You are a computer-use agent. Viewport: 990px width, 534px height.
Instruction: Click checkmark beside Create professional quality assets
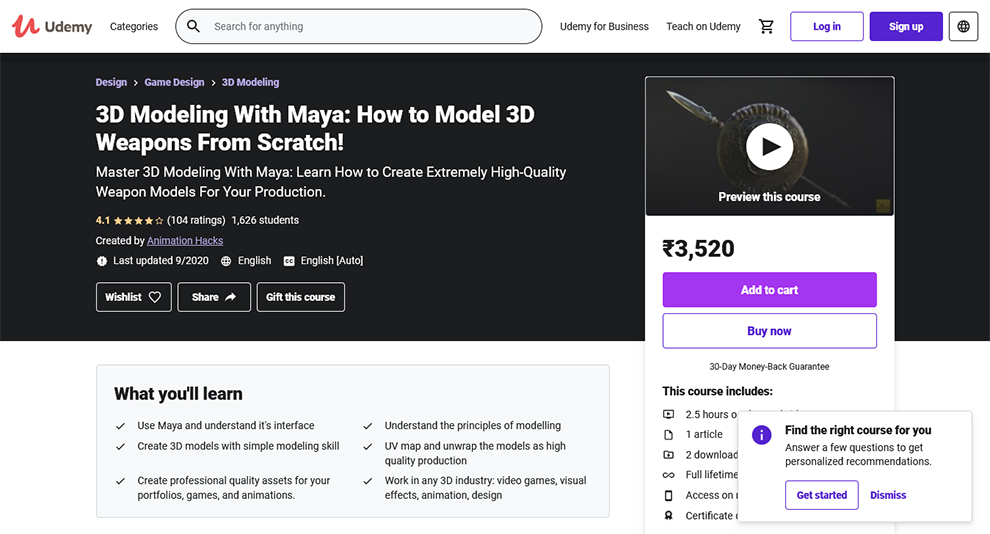120,481
